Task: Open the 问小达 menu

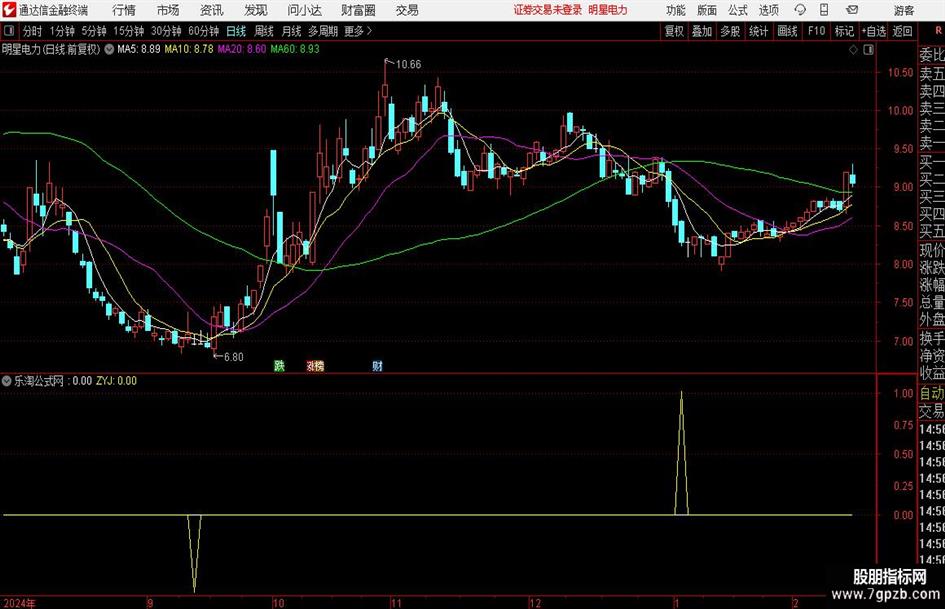Action: (304, 10)
